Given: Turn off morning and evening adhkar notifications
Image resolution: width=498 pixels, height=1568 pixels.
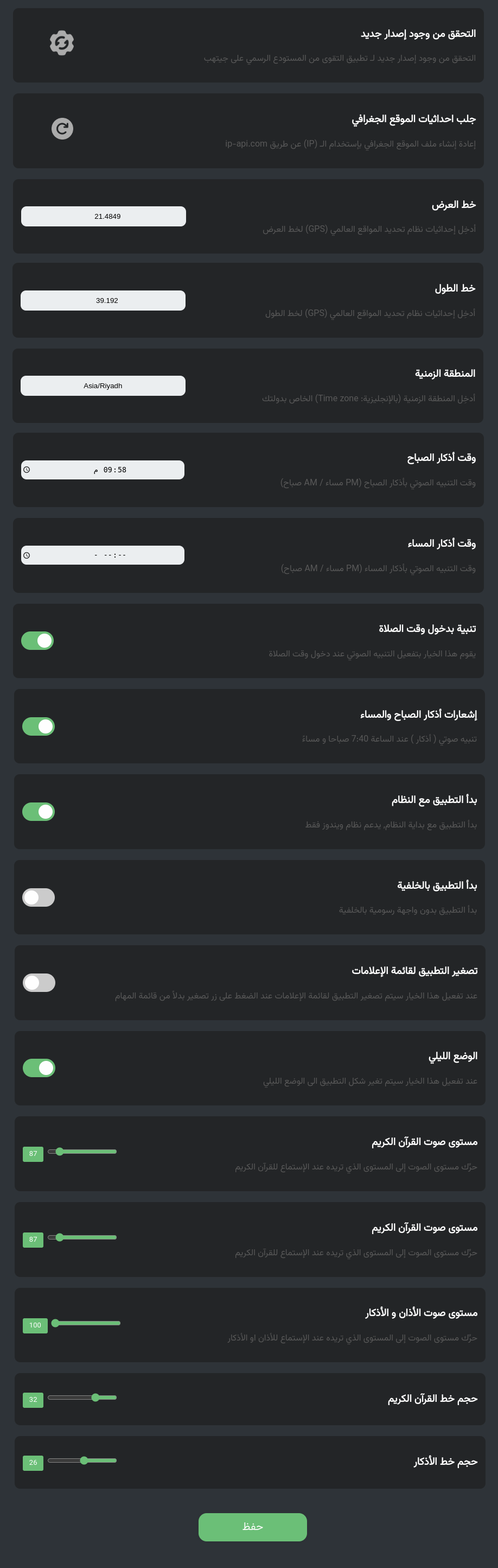Looking at the screenshot, I should click(x=39, y=726).
